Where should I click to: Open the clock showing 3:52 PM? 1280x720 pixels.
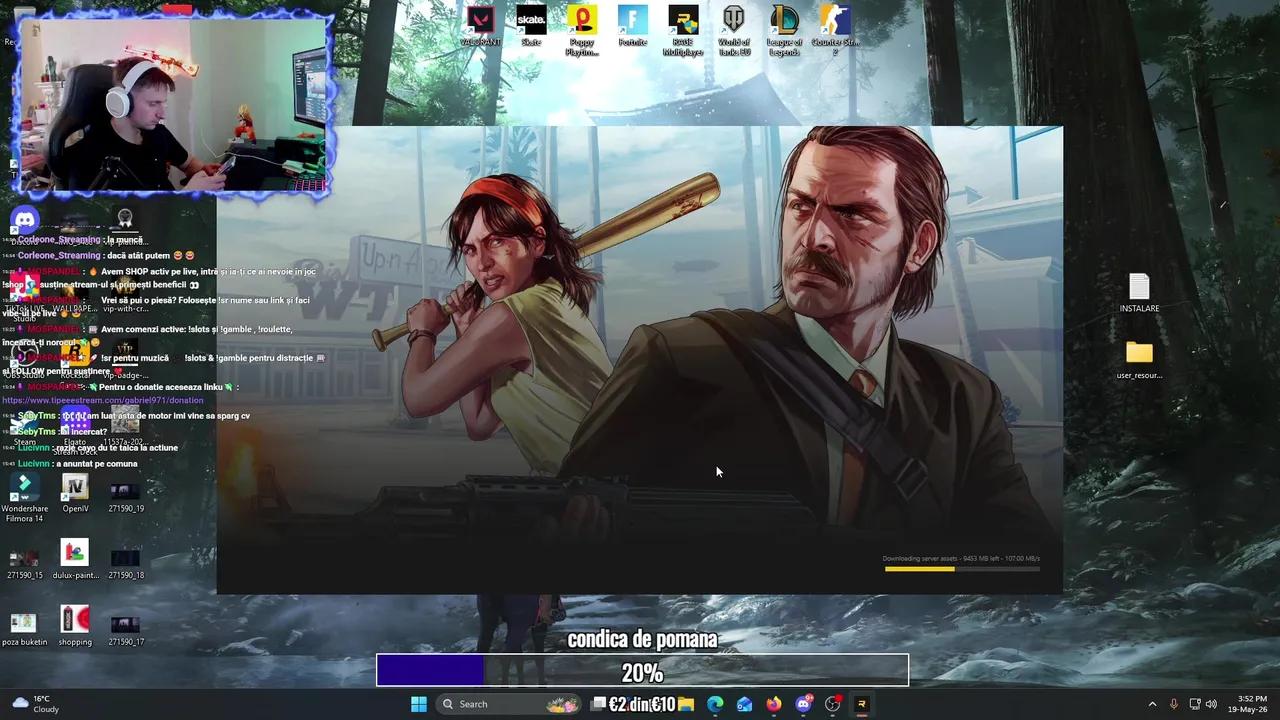[x=1252, y=704]
